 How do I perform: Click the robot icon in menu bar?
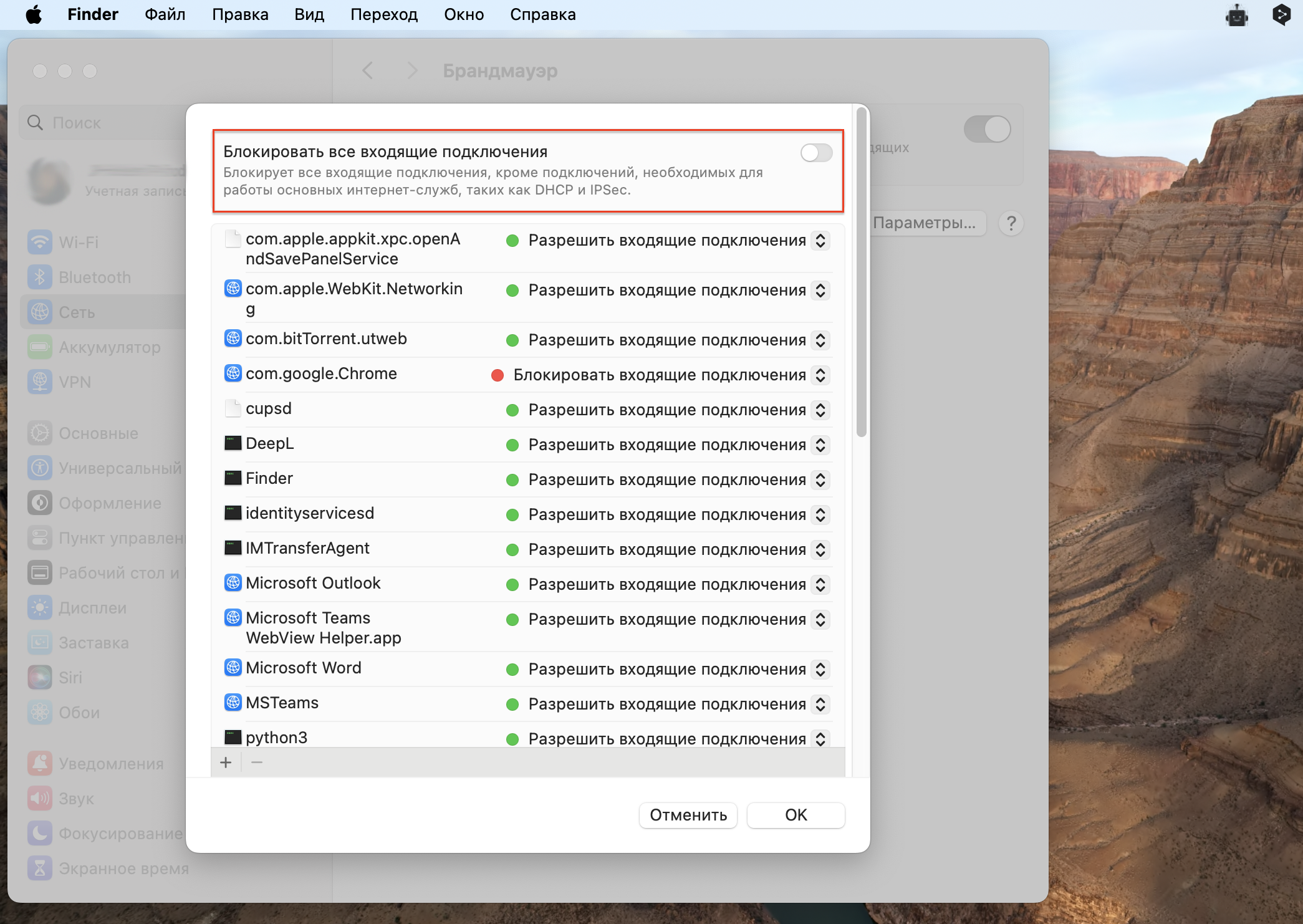(1236, 15)
